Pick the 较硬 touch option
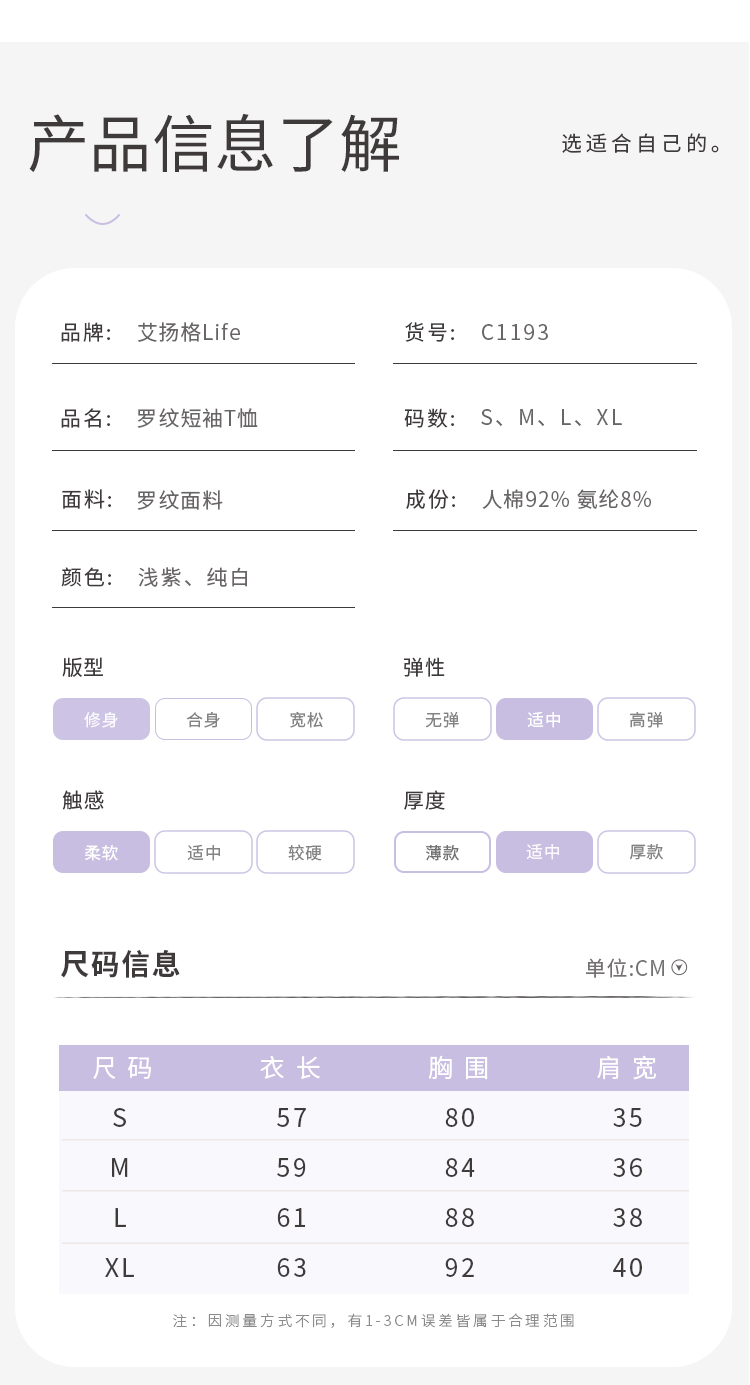This screenshot has width=750, height=1385. click(x=306, y=852)
